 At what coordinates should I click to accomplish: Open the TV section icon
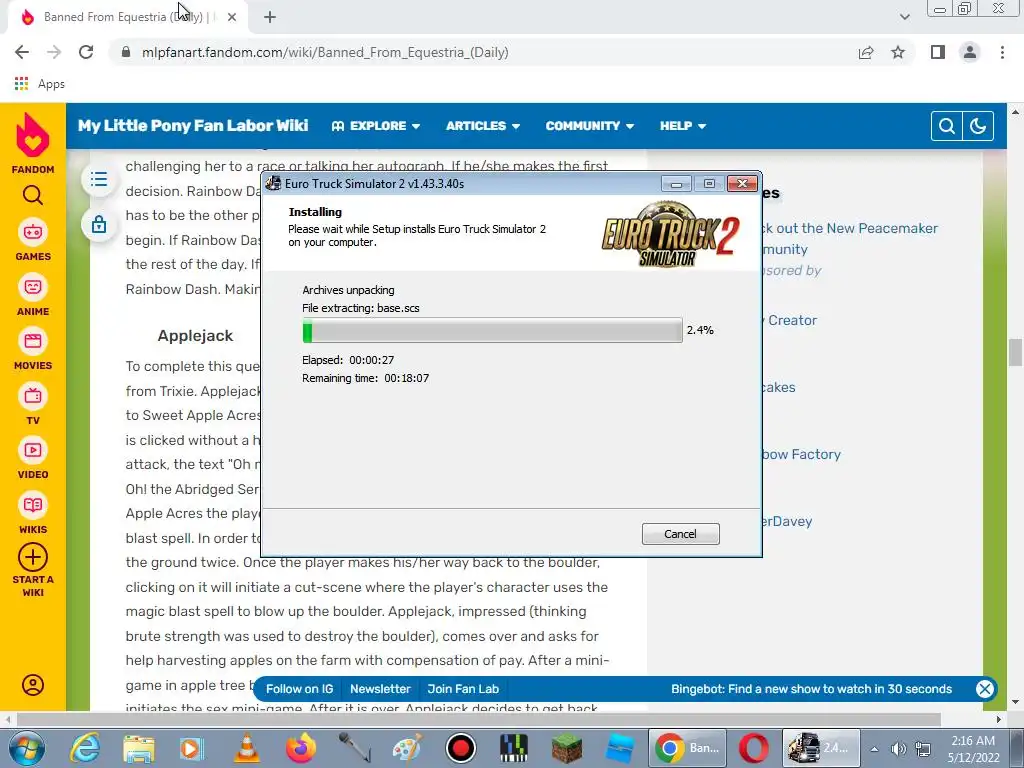[x=33, y=396]
